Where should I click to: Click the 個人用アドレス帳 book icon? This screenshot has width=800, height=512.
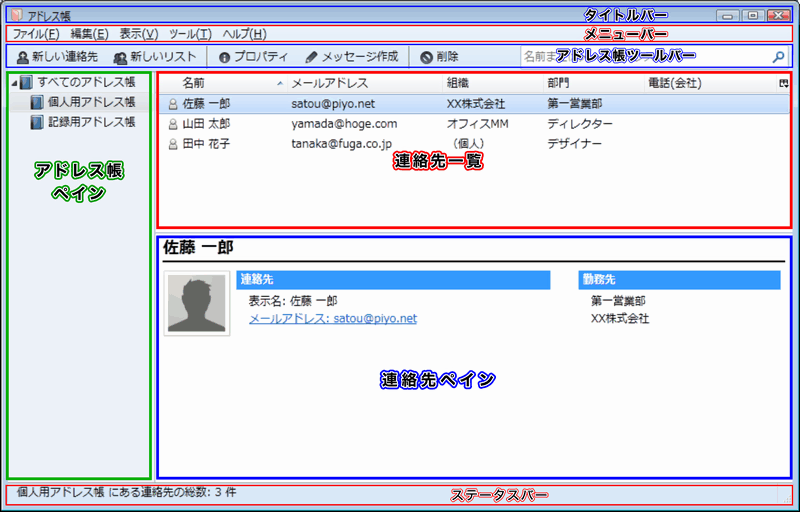(x=36, y=103)
